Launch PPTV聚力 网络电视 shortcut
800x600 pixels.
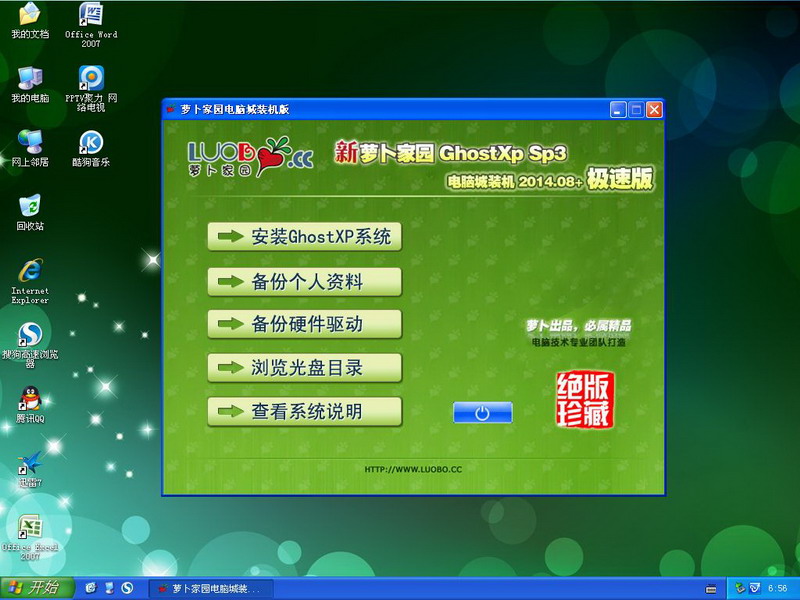(x=91, y=89)
